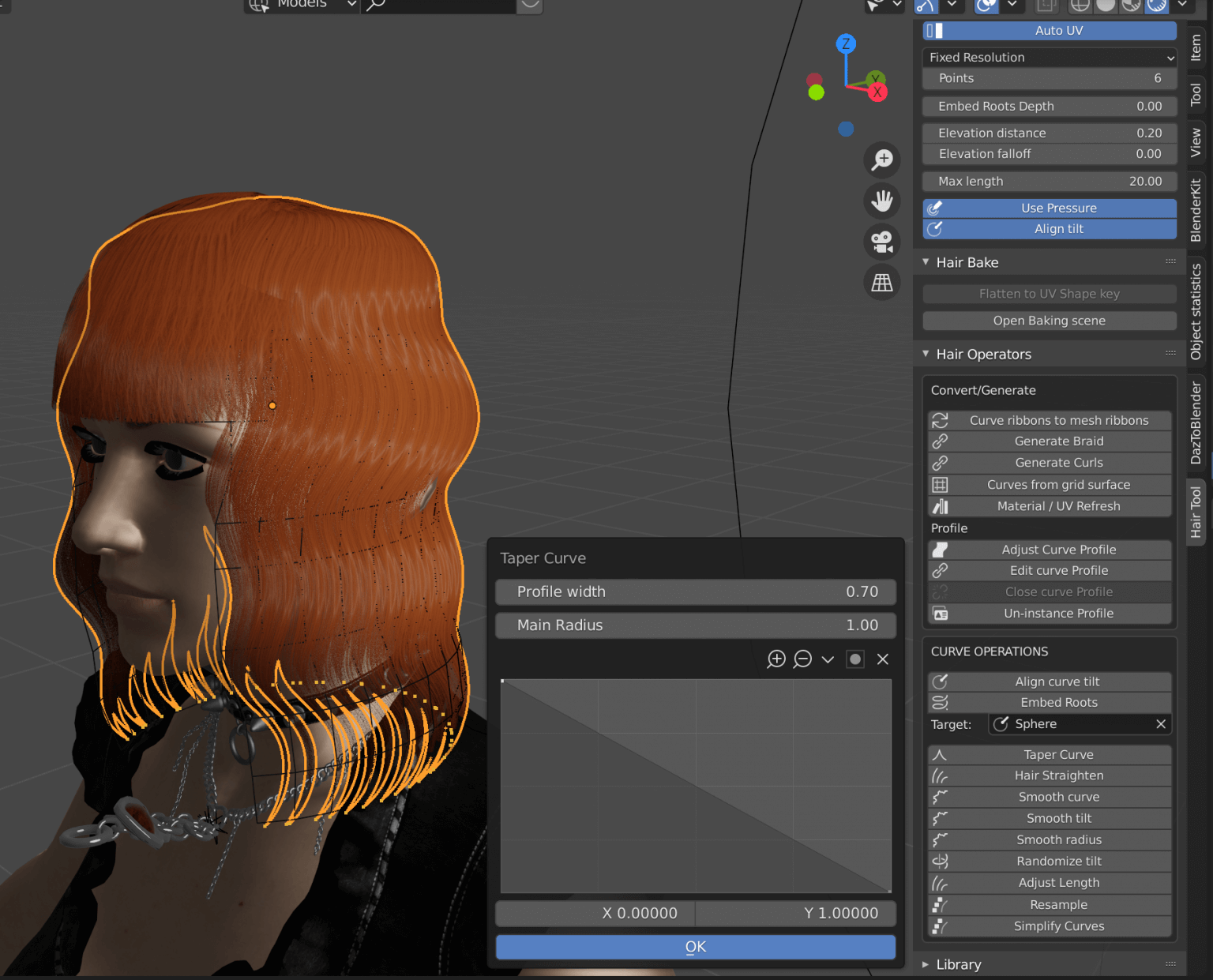The image size is (1213, 980).
Task: Toggle curve clipping in the Taper Curve editor
Action: point(855,659)
